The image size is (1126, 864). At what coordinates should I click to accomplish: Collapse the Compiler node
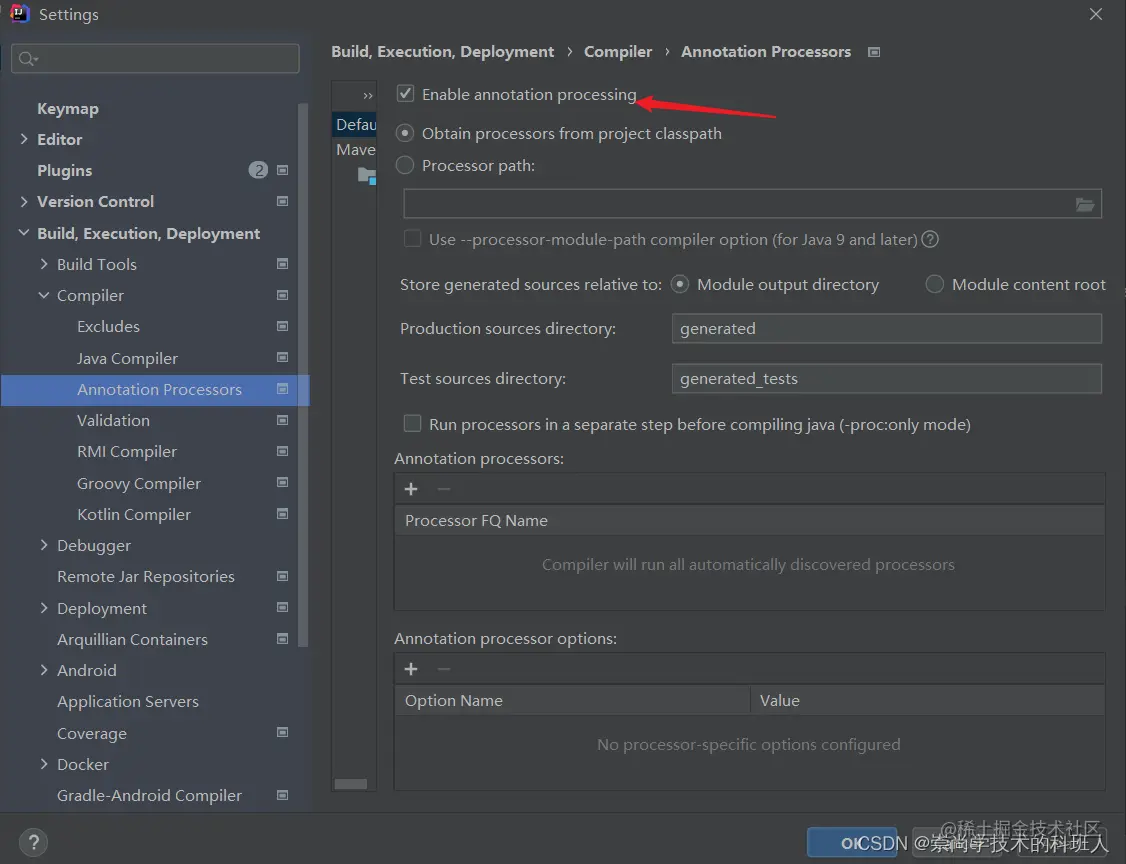click(44, 295)
